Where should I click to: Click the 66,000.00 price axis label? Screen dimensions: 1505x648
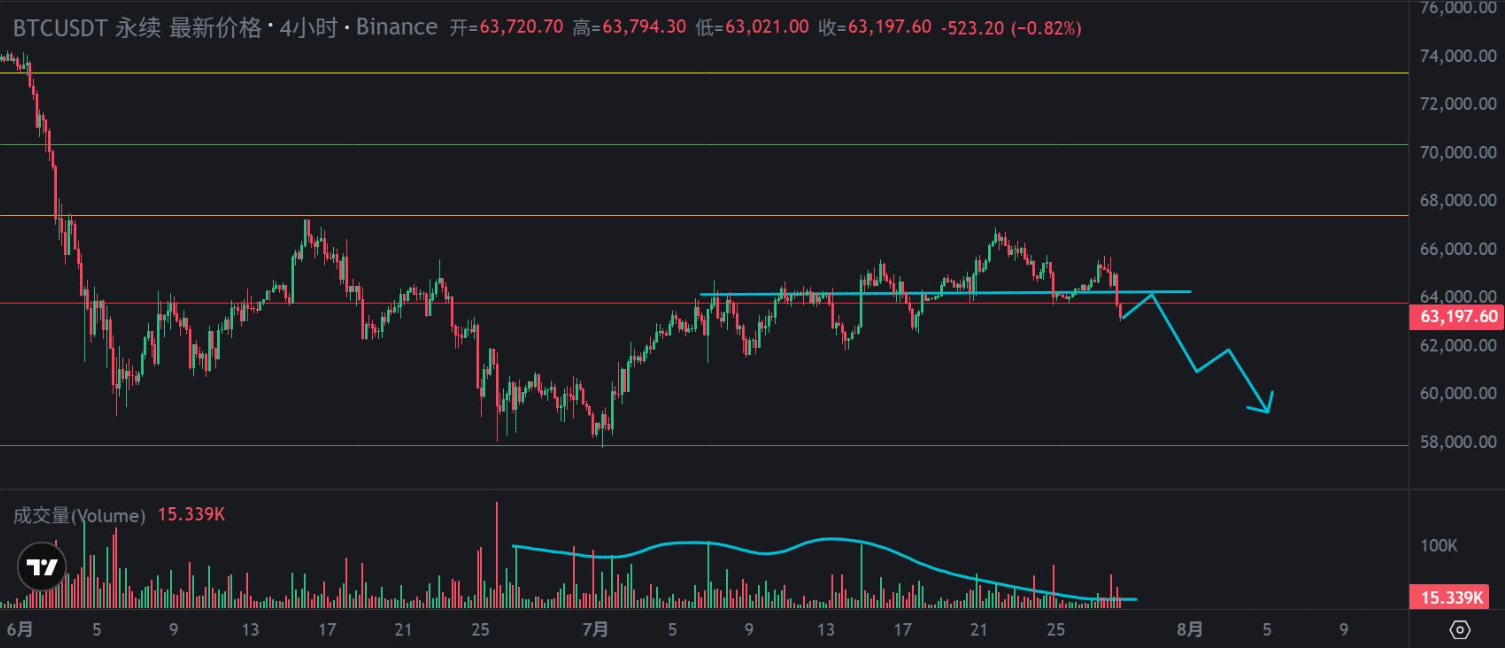tap(1458, 249)
